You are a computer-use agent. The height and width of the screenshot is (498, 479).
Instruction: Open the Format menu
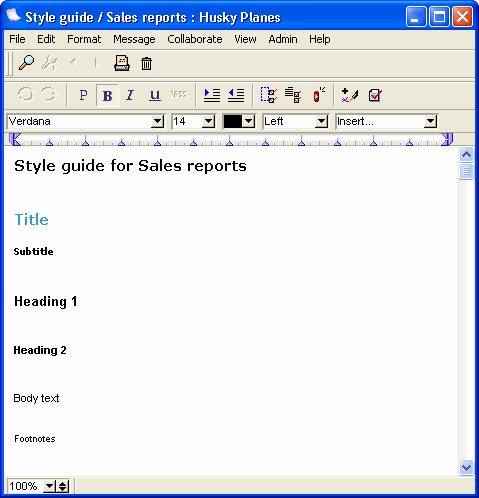(84, 39)
